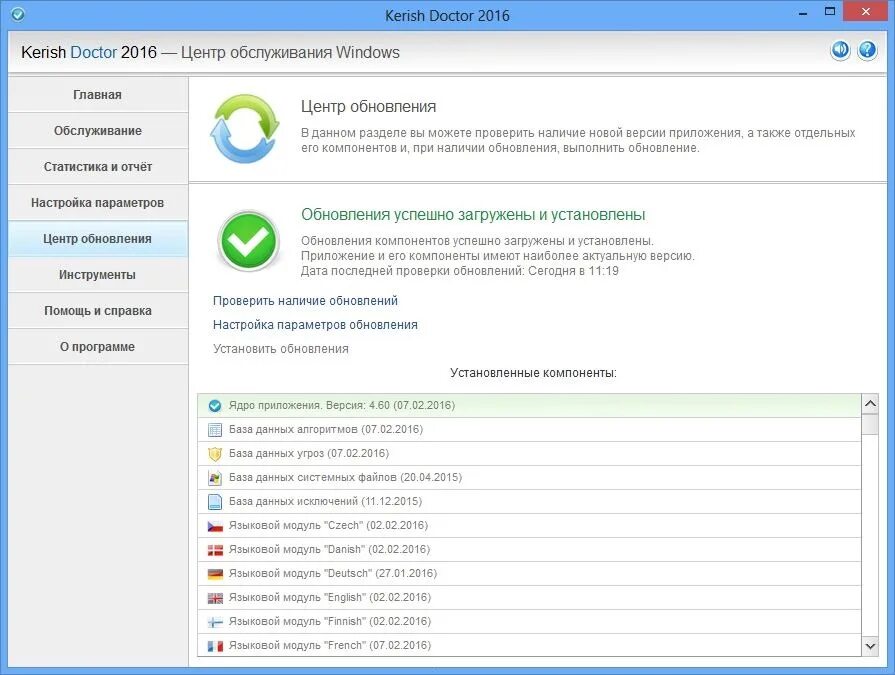Open Статистика и отчёт section
The height and width of the screenshot is (675, 895).
pos(98,167)
